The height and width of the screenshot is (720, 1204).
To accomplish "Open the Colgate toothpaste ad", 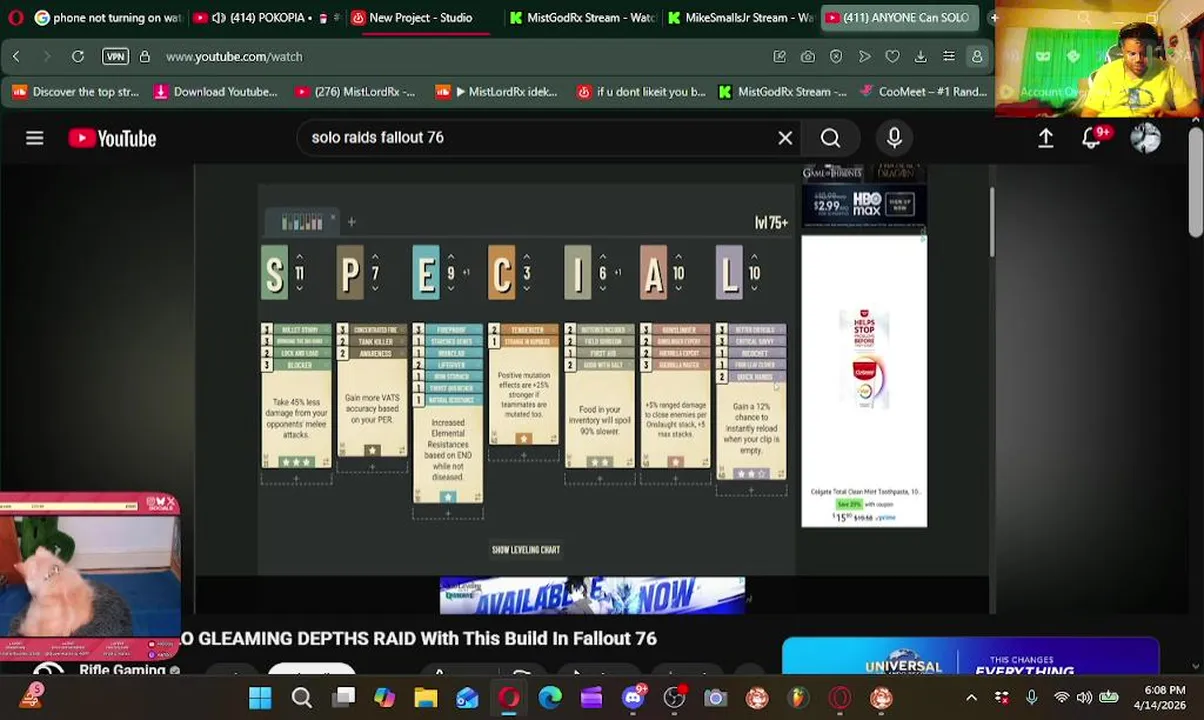I will pos(864,382).
